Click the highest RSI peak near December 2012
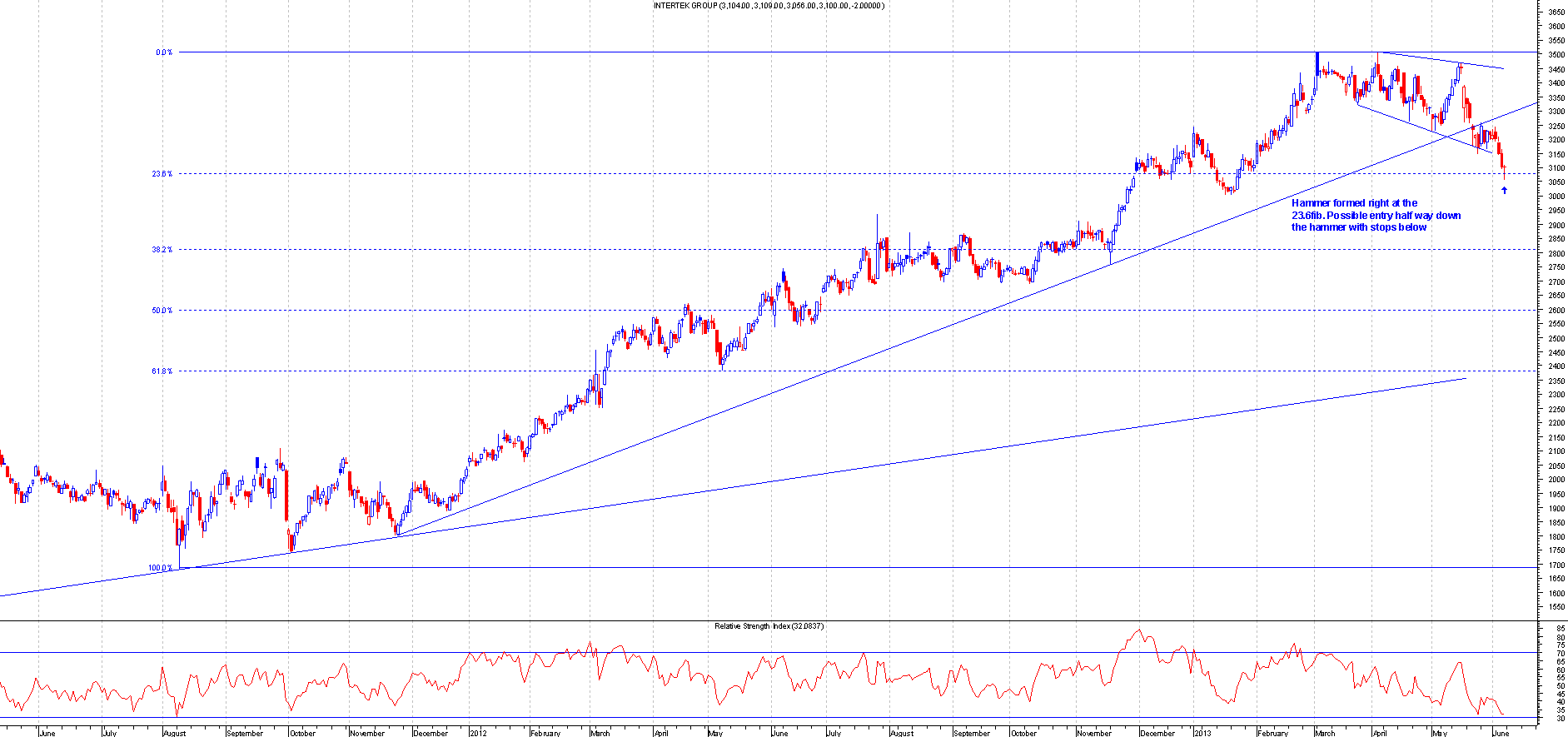Viewport: 1568px width, 737px height. pos(1138,630)
